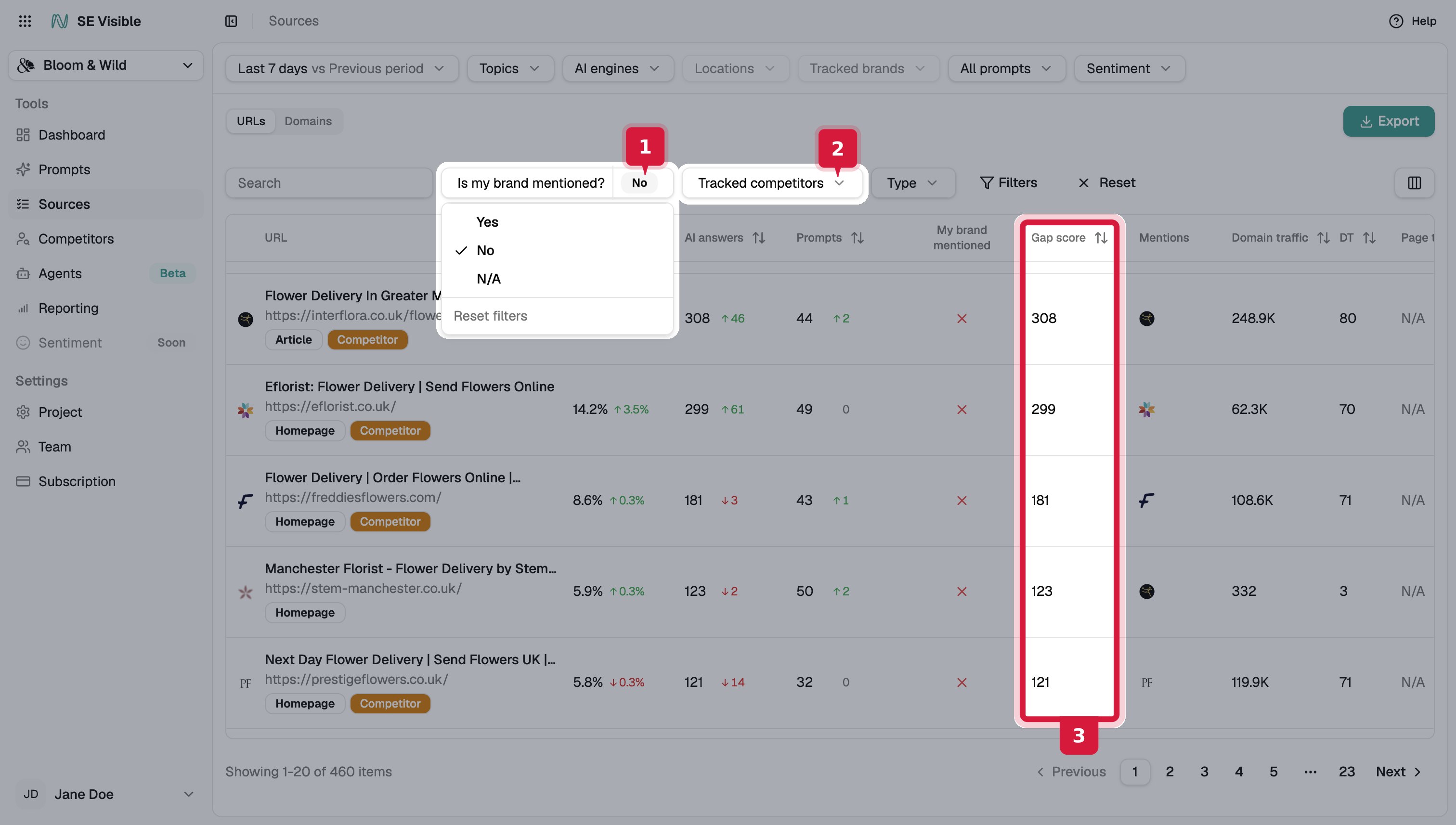Open Help via the question mark icon

coord(1396,21)
